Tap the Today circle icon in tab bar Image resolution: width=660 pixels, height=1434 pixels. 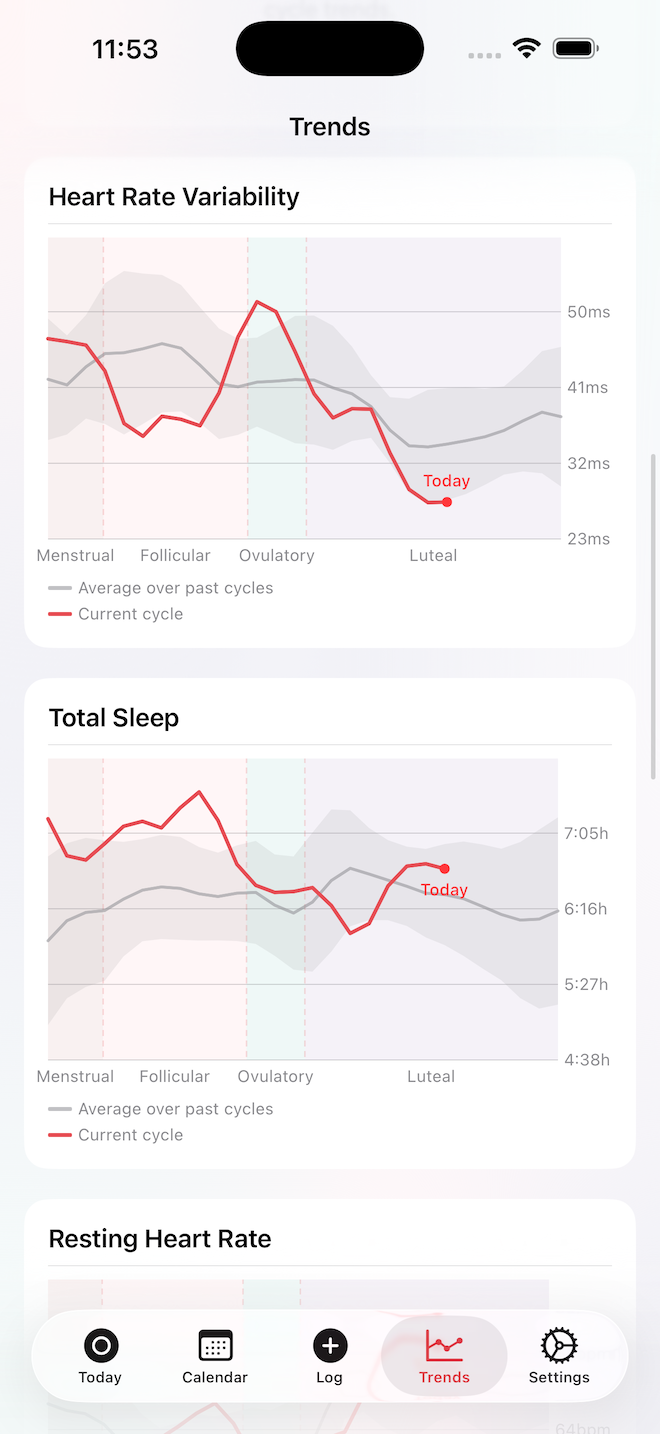(100, 1345)
